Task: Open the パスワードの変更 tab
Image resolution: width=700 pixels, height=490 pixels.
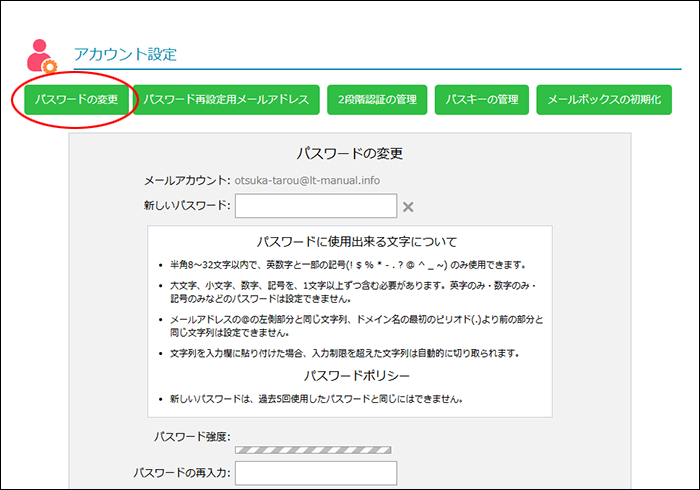Action: point(77,100)
